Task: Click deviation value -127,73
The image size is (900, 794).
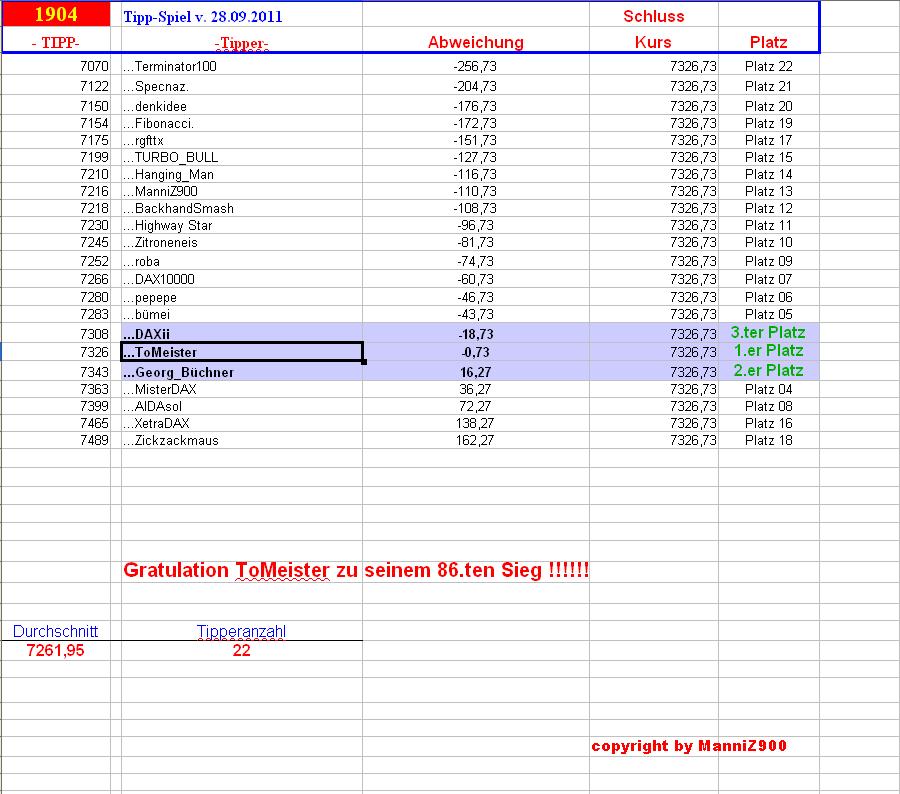Action: pos(475,157)
